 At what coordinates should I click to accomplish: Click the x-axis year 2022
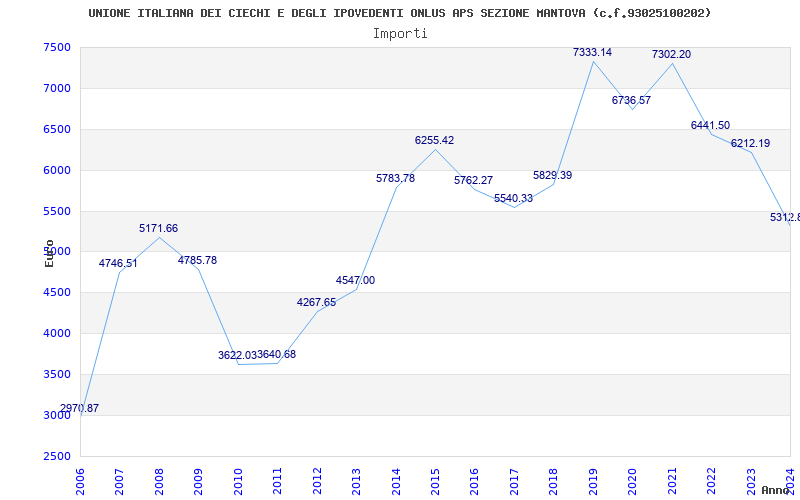(711, 482)
